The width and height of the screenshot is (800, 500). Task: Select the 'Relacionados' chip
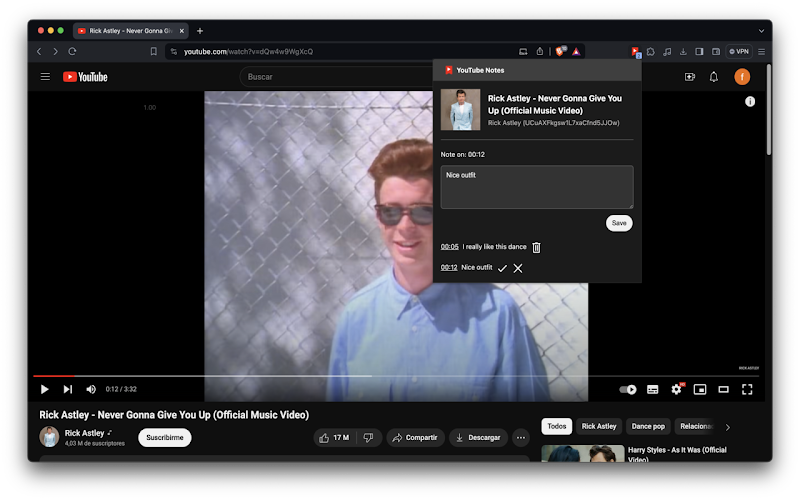point(696,427)
